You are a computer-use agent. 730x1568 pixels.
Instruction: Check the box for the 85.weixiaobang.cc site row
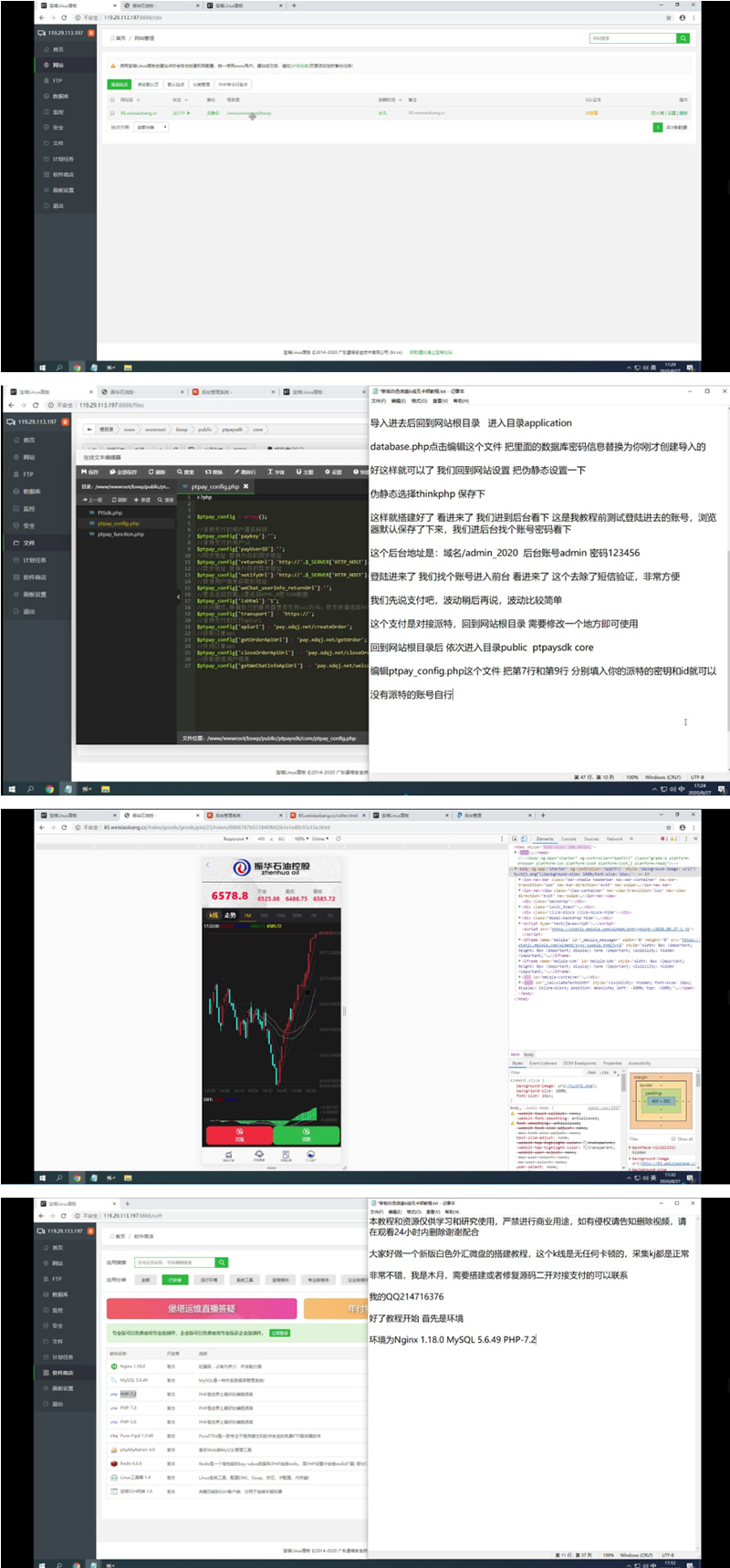pos(113,113)
